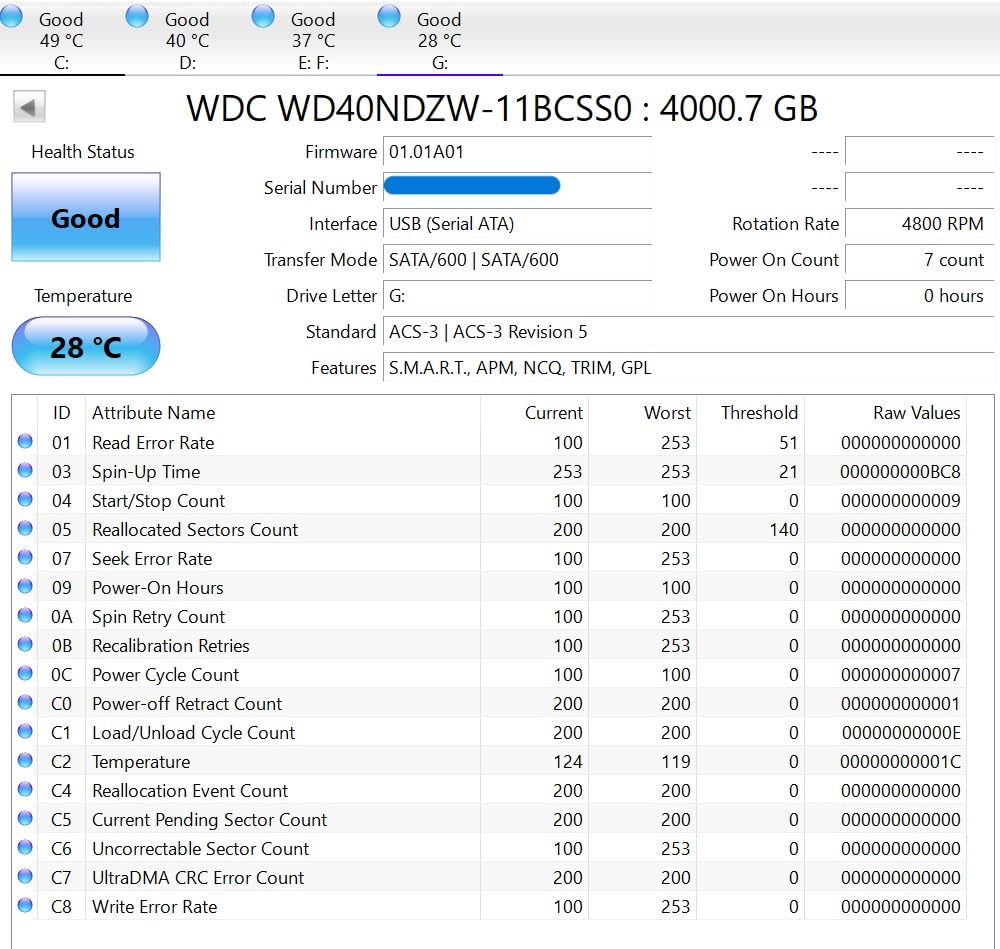Click status icon for UltraDMA CRC Error Count
Viewport: 1000px width, 949px height.
tap(25, 877)
